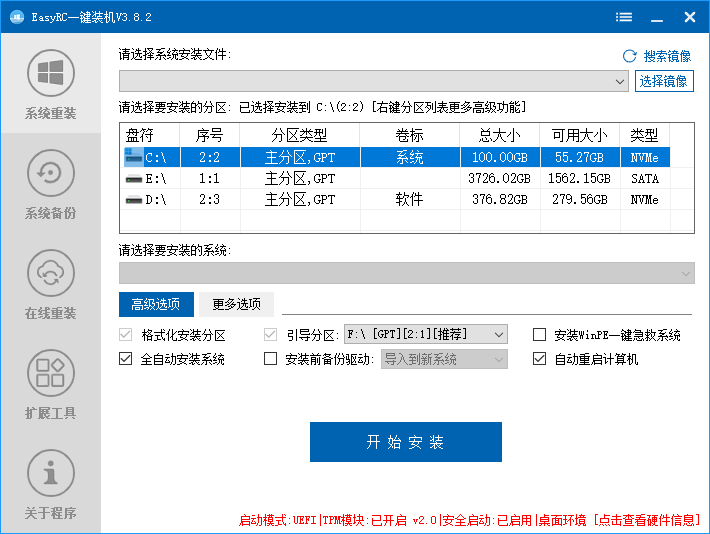Enable 安装WinPE一键急救系统 checkbox
Image resolution: width=710 pixels, height=534 pixels.
pyautogui.click(x=539, y=335)
